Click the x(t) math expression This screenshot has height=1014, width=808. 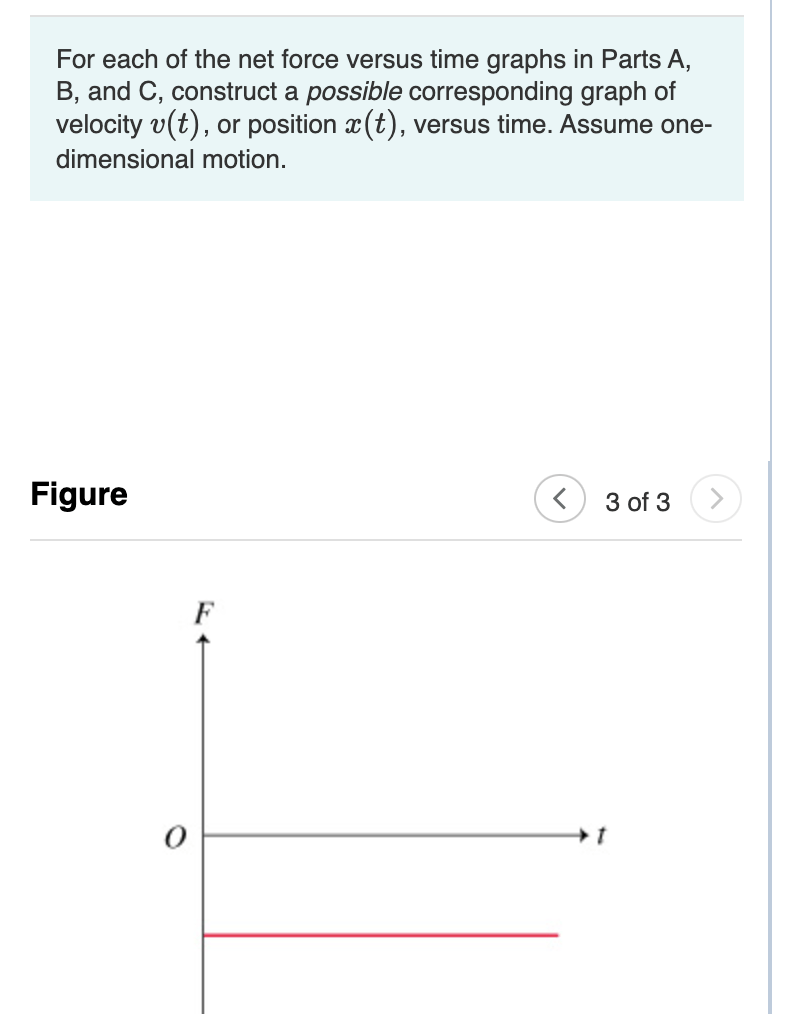371,125
